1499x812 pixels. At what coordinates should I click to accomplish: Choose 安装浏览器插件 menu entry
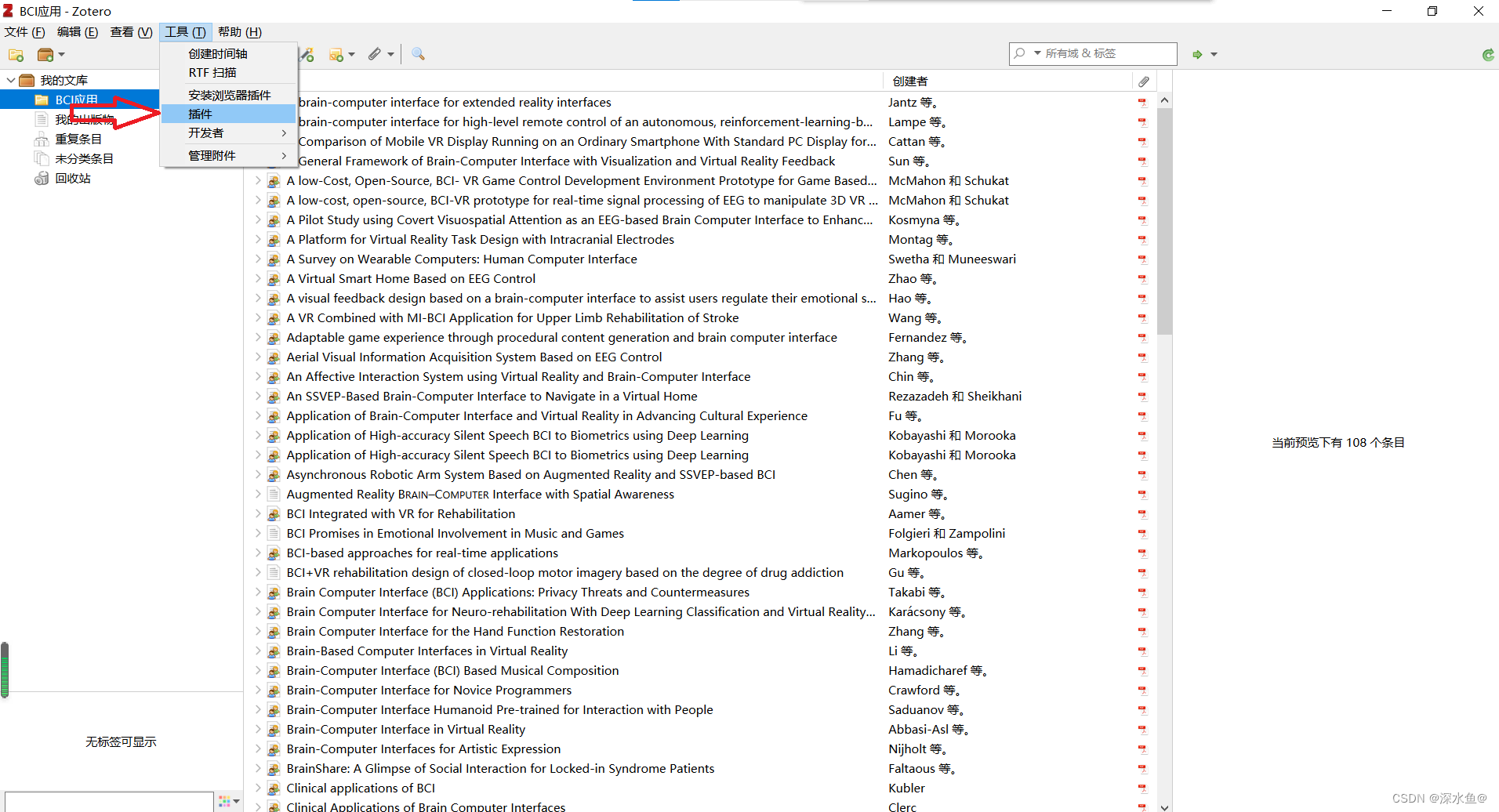pyautogui.click(x=228, y=96)
